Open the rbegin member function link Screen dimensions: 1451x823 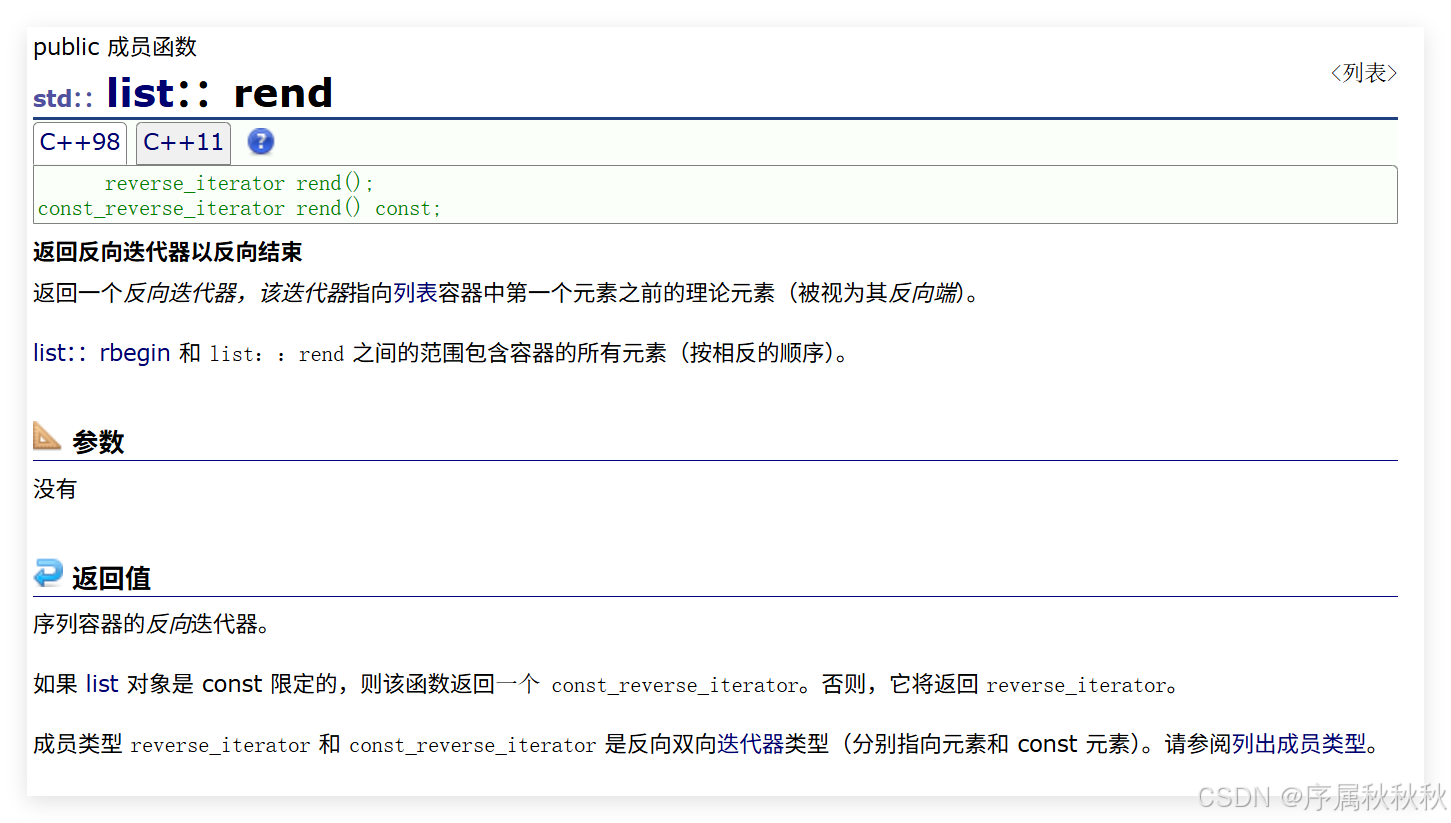tap(134, 352)
